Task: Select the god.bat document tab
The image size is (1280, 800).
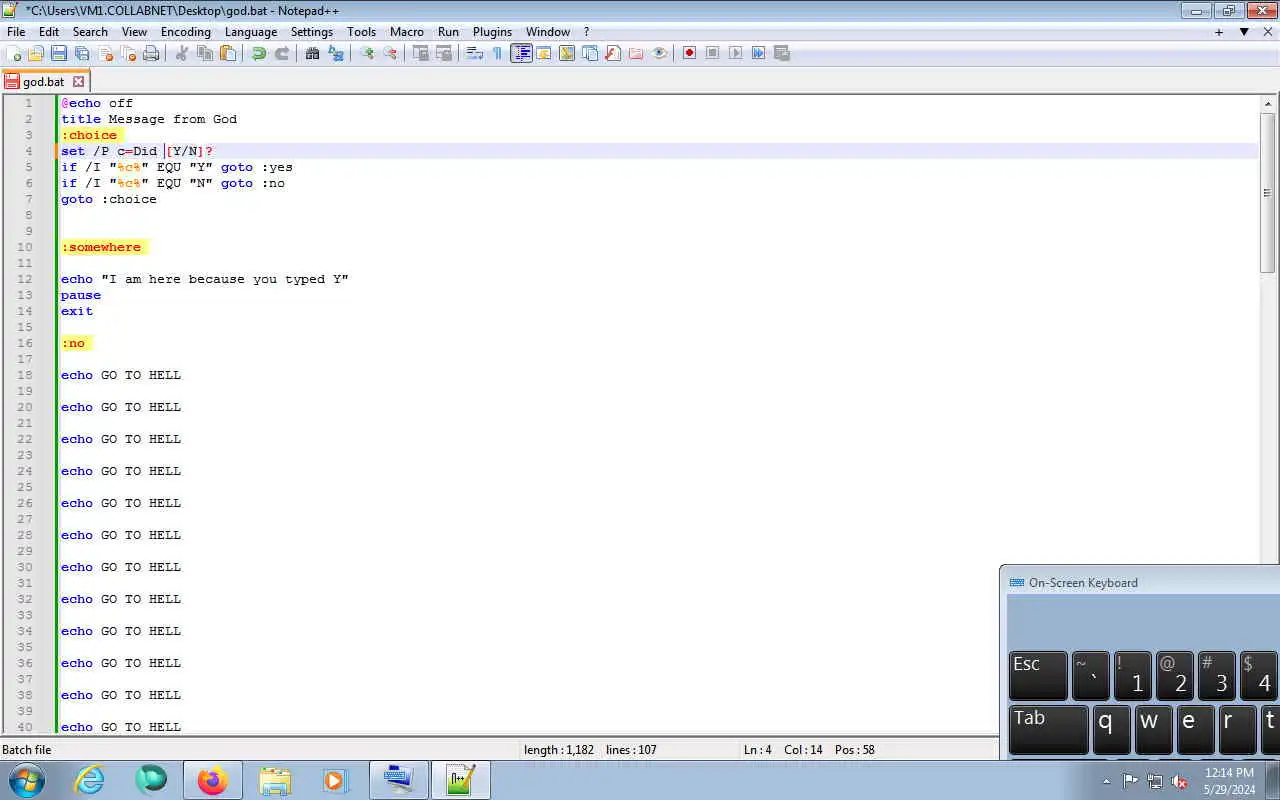Action: click(x=43, y=82)
